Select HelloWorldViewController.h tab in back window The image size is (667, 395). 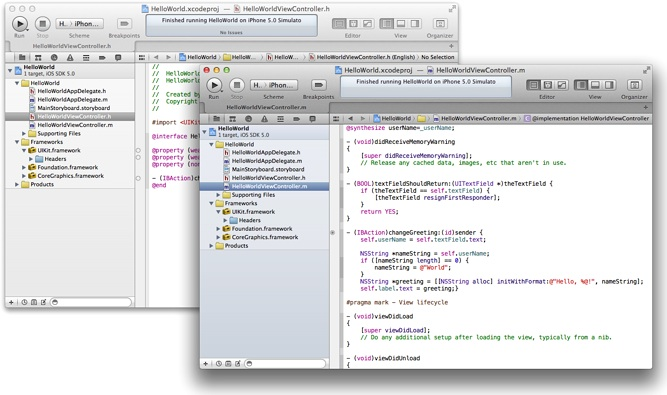pos(72,46)
